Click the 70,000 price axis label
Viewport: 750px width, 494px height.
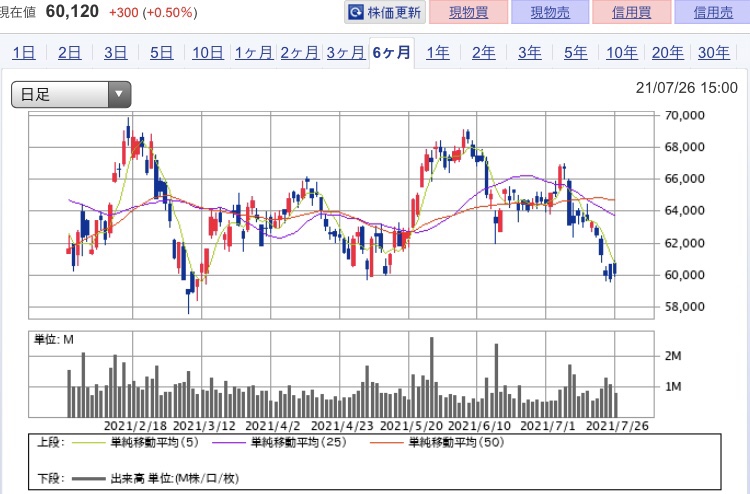[684, 115]
